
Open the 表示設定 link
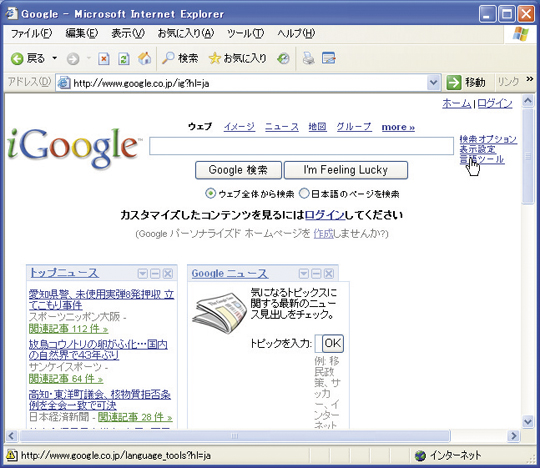(478, 149)
